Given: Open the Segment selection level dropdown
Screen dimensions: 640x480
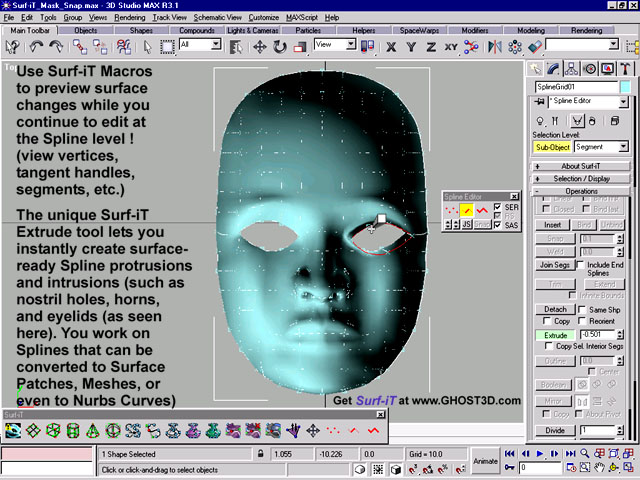Looking at the screenshot, I should [x=623, y=147].
